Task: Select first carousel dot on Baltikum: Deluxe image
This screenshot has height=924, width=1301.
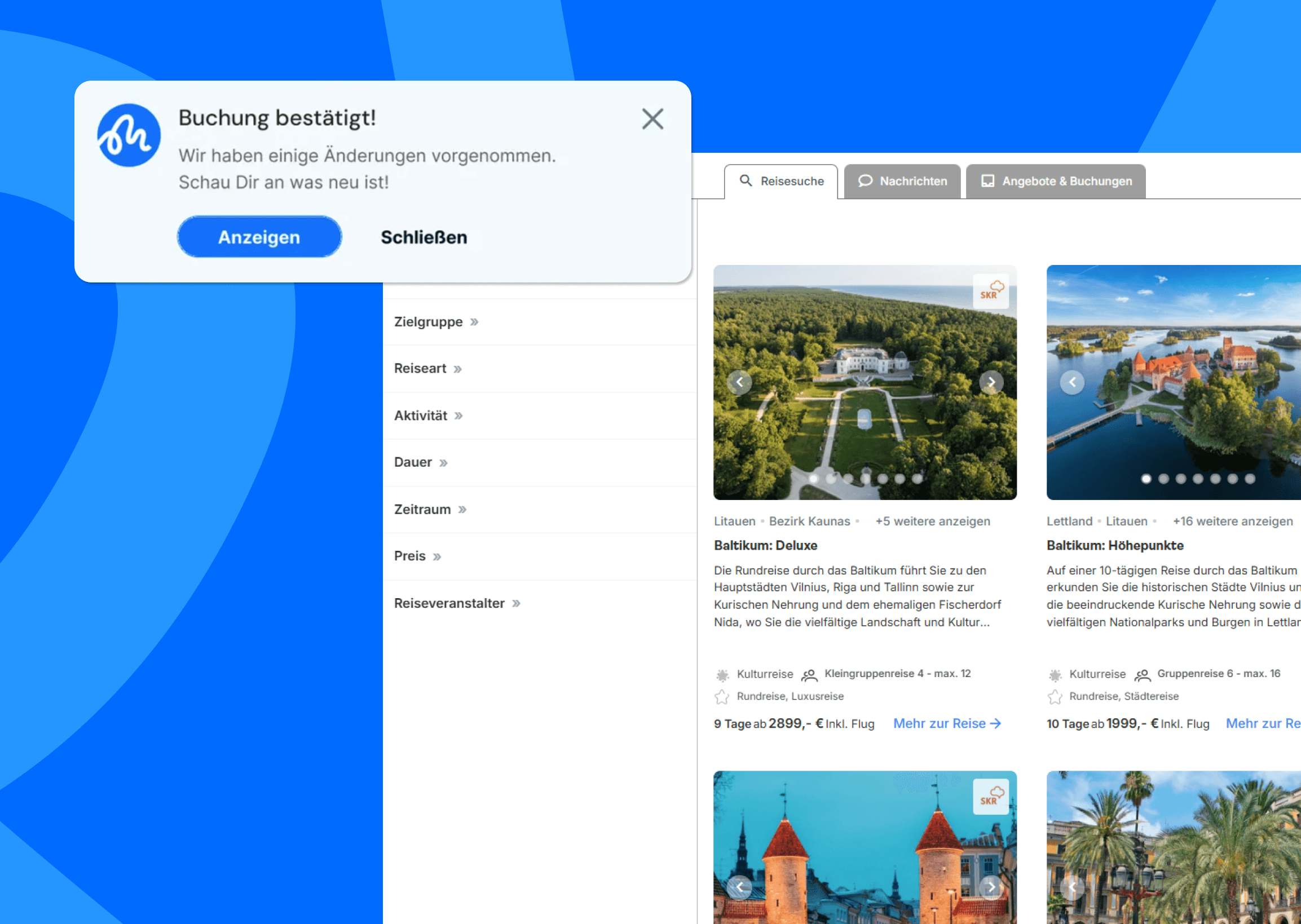Action: coord(814,479)
